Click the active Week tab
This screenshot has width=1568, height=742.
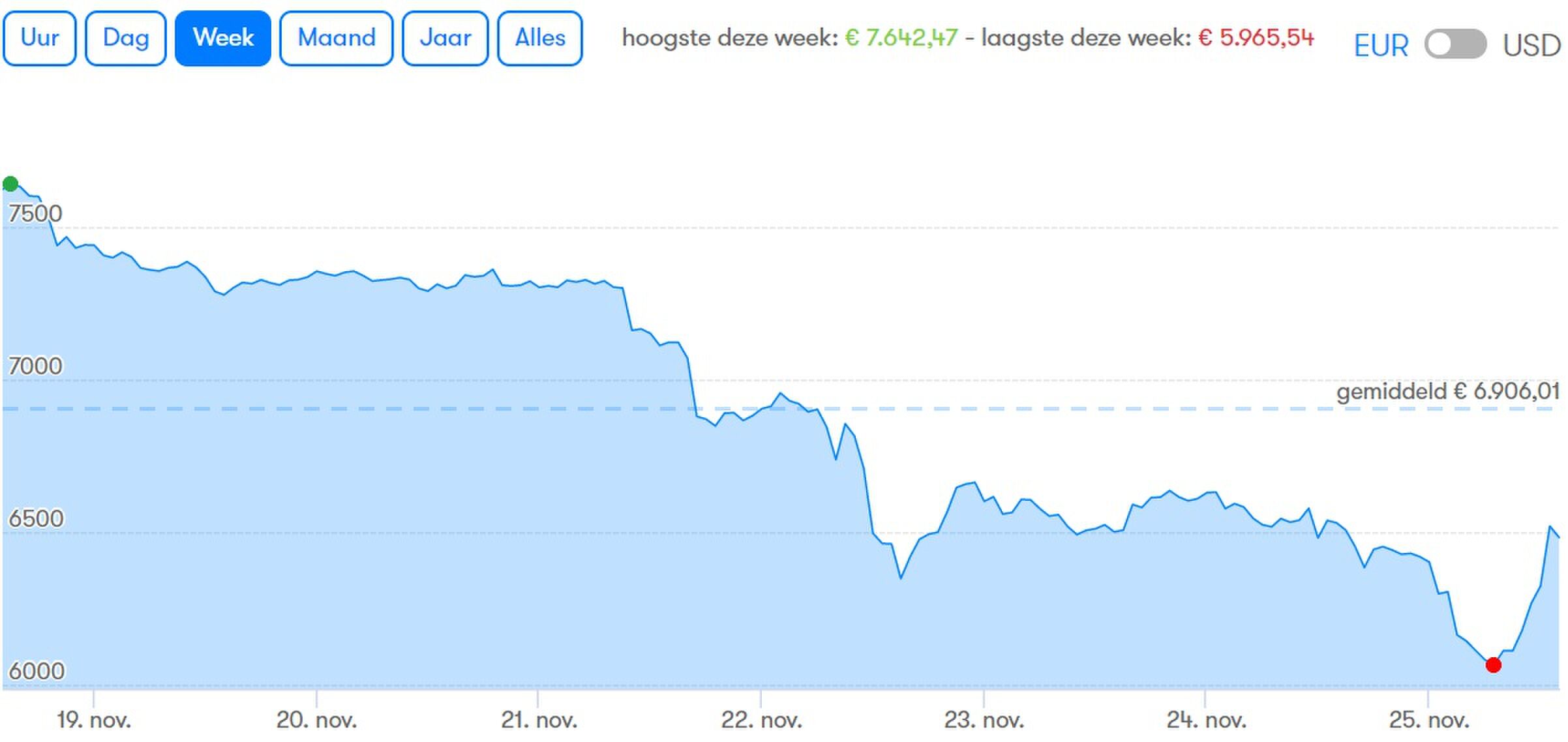pyautogui.click(x=223, y=38)
